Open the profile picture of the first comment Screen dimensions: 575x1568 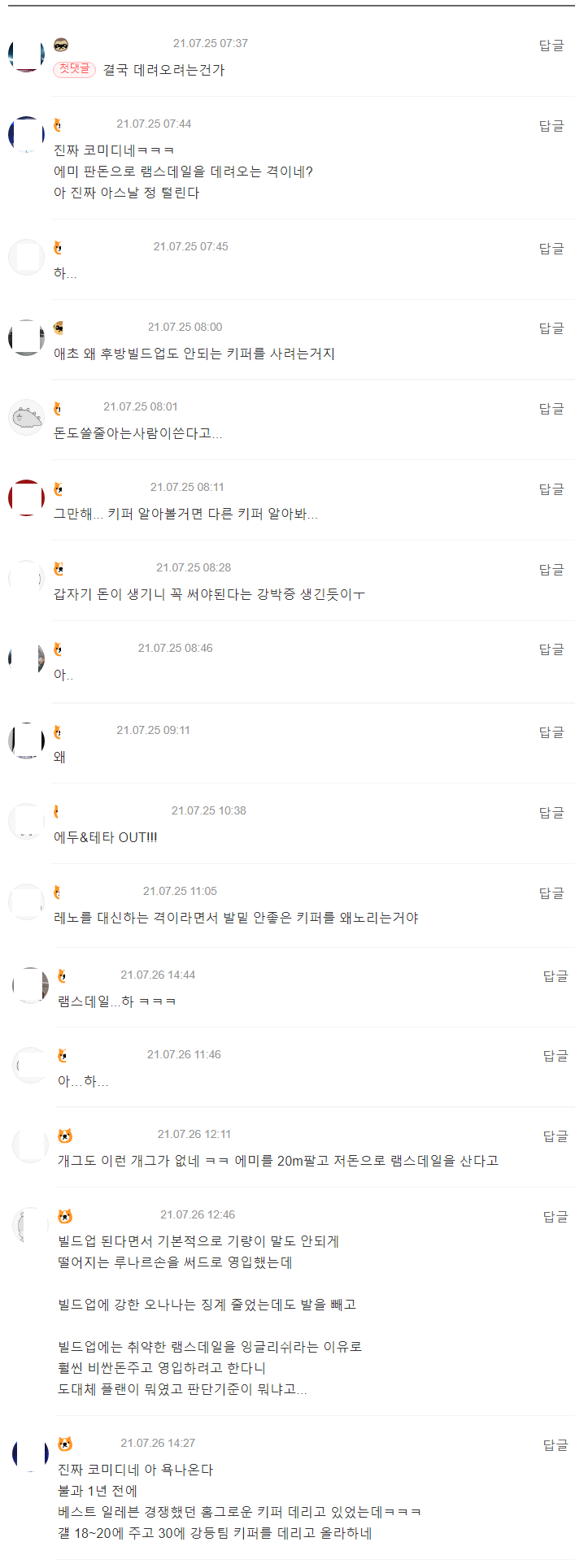click(26, 54)
